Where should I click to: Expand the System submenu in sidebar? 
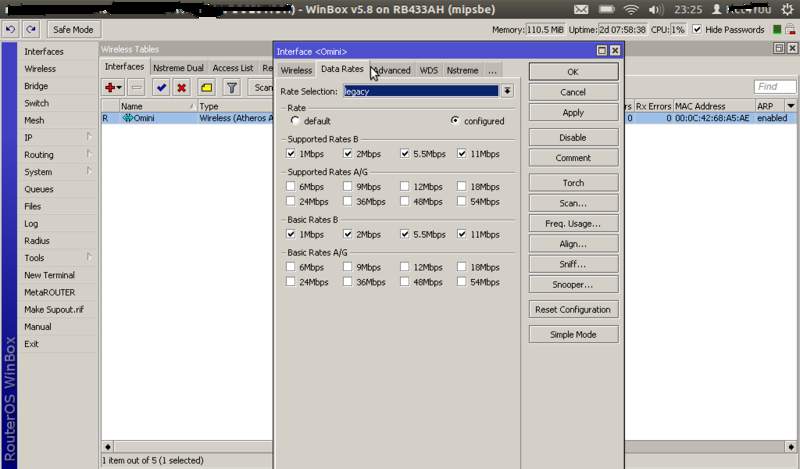[89, 171]
